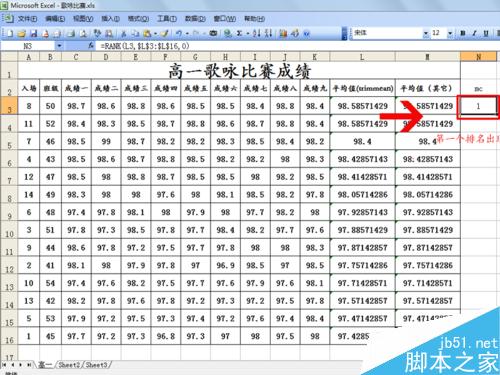Click the Permission icon beside Save
This screenshot has width=500, height=375.
click(x=46, y=33)
